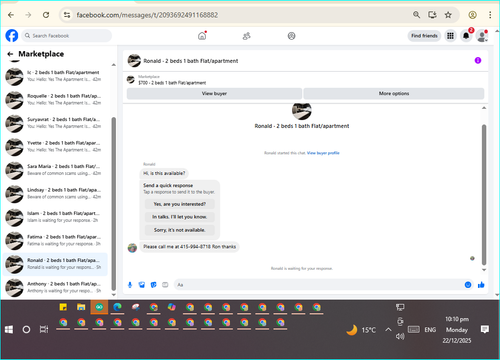The image size is (500, 360).
Task: Click the chat messages scrollbar
Action: 484,195
